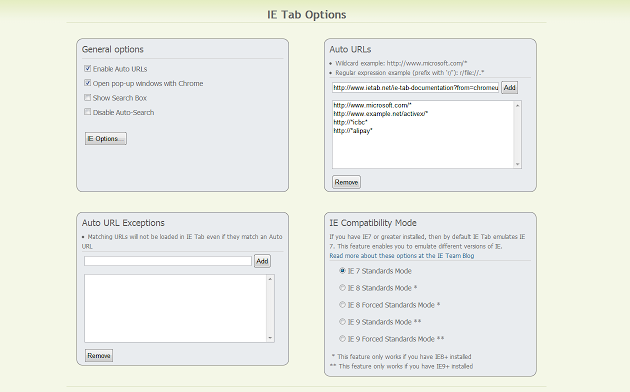Click Remove under the Auto URL Exceptions list

click(99, 355)
